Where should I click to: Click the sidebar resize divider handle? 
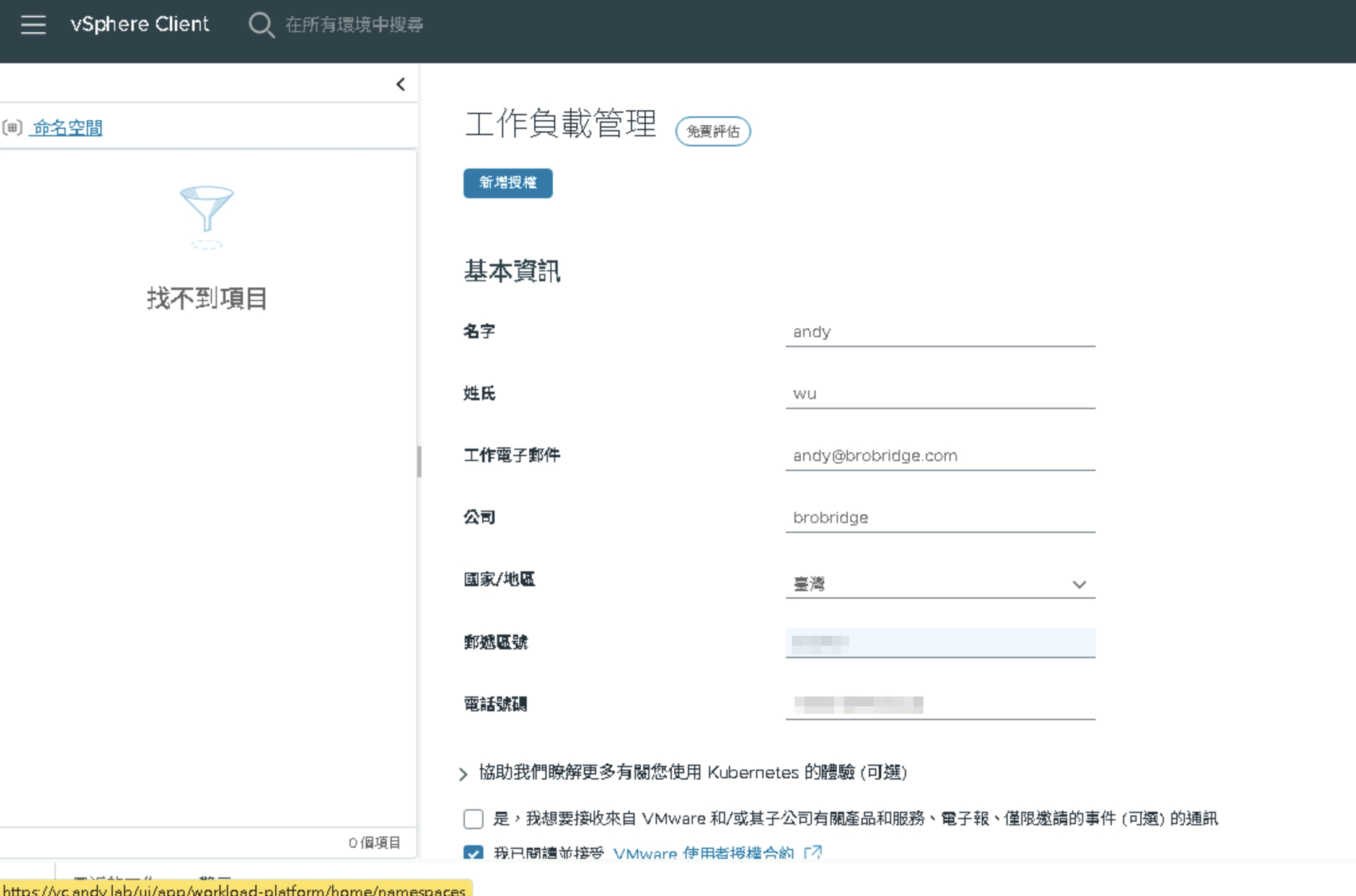point(420,461)
